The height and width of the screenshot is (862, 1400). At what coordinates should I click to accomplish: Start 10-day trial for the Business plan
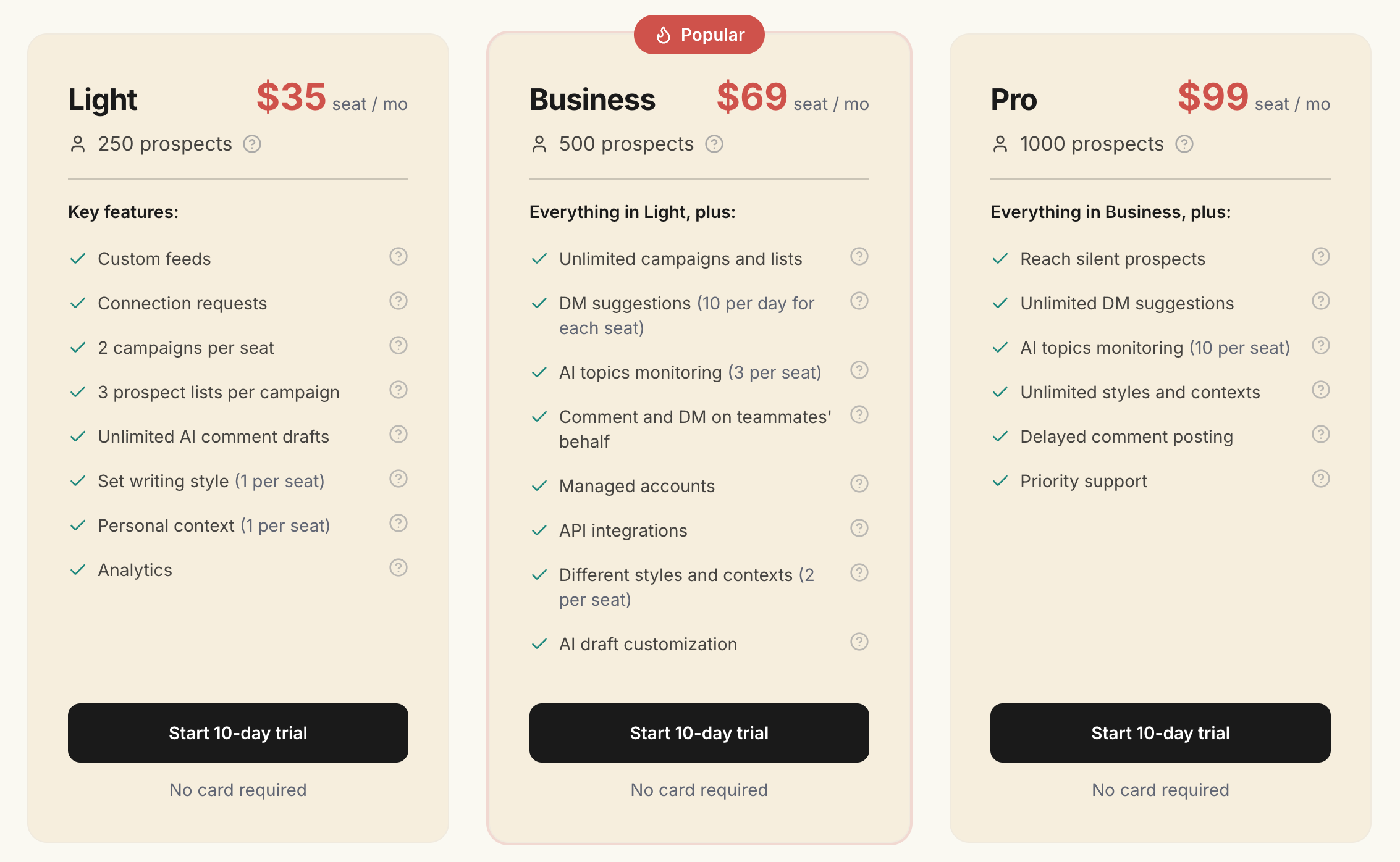(699, 732)
